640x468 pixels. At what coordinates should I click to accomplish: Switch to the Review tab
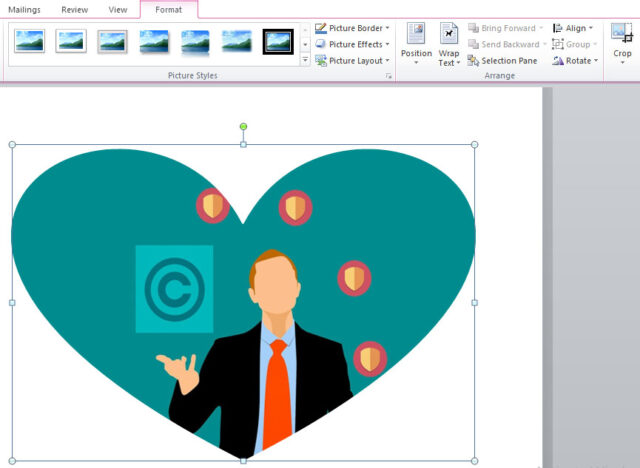(x=75, y=10)
